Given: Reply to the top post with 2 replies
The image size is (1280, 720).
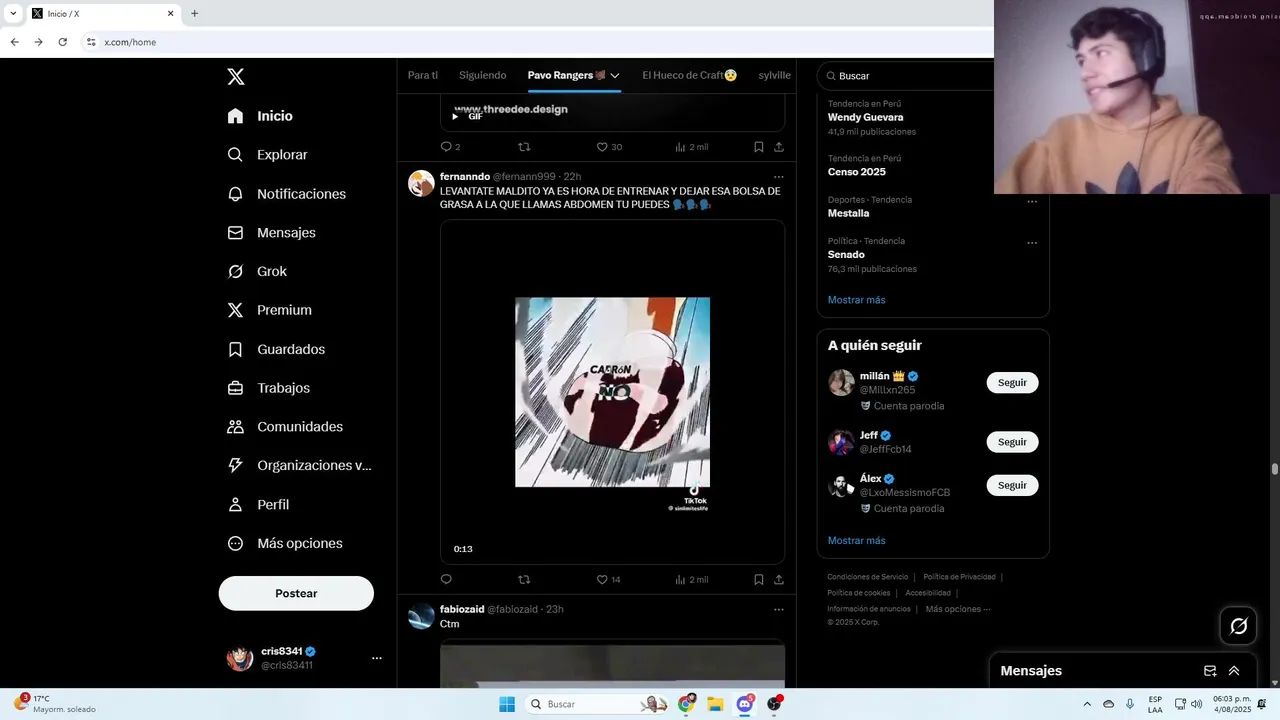Looking at the screenshot, I should pyautogui.click(x=450, y=147).
